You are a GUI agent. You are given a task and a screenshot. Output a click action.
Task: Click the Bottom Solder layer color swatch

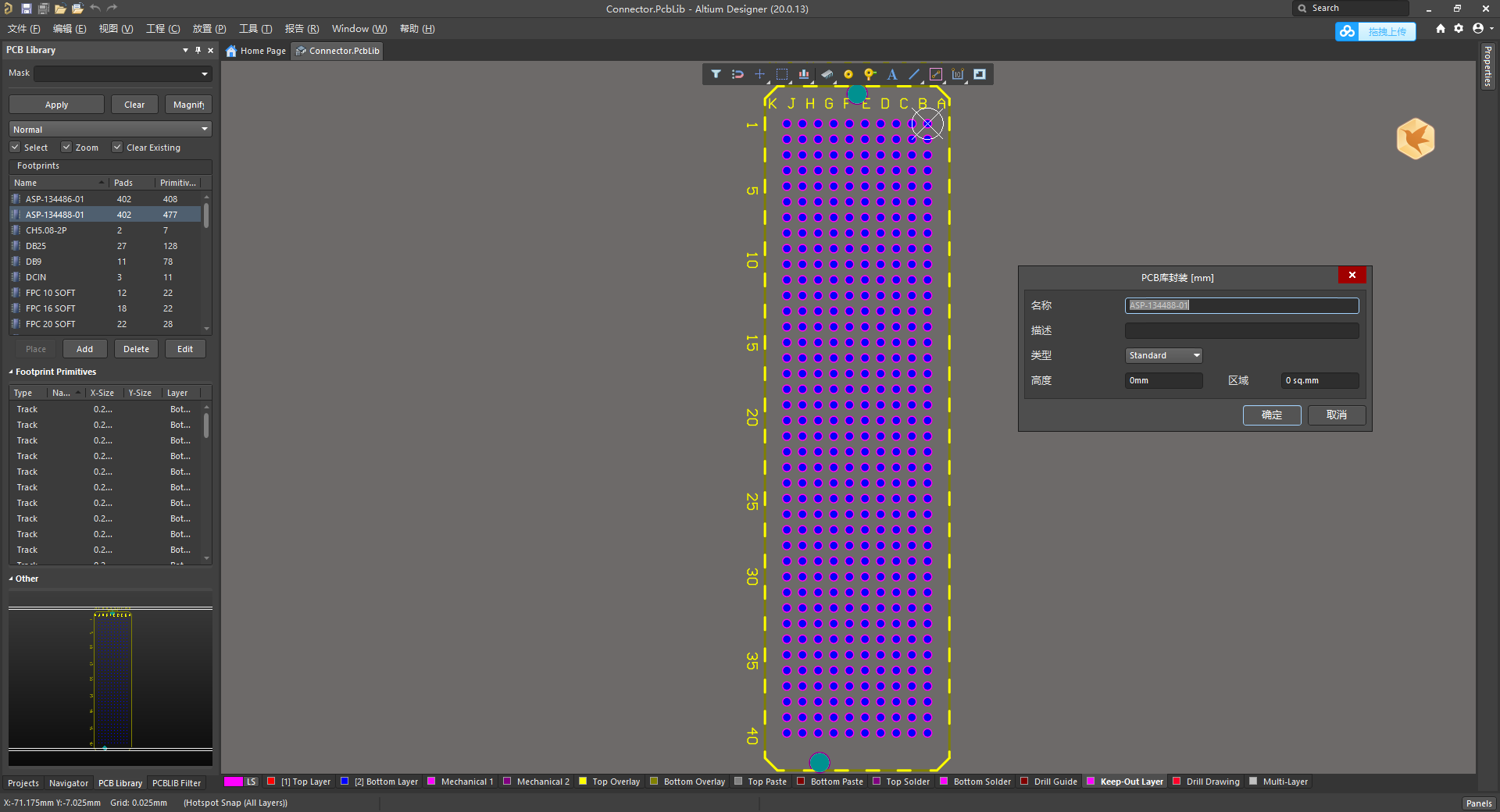click(944, 781)
